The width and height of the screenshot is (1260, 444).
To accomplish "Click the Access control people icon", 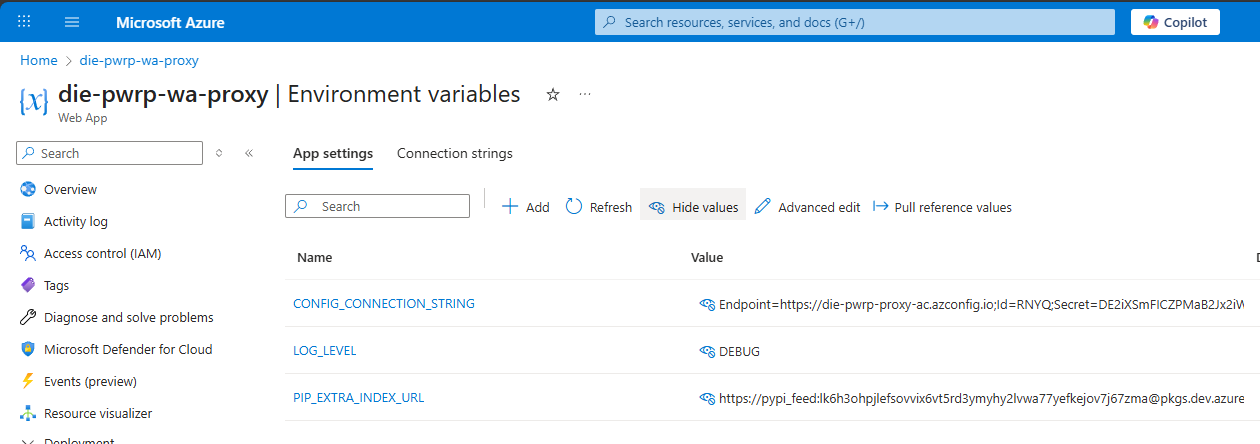I will pyautogui.click(x=28, y=253).
